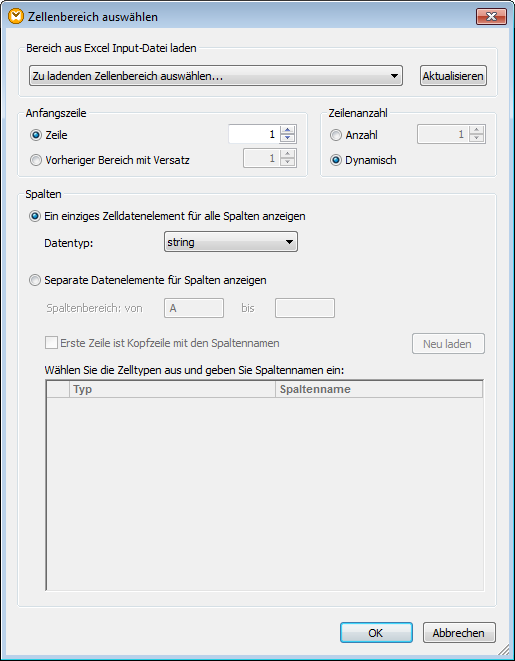
Task: Increase the Anzahl value with up arrow
Action: click(476, 130)
